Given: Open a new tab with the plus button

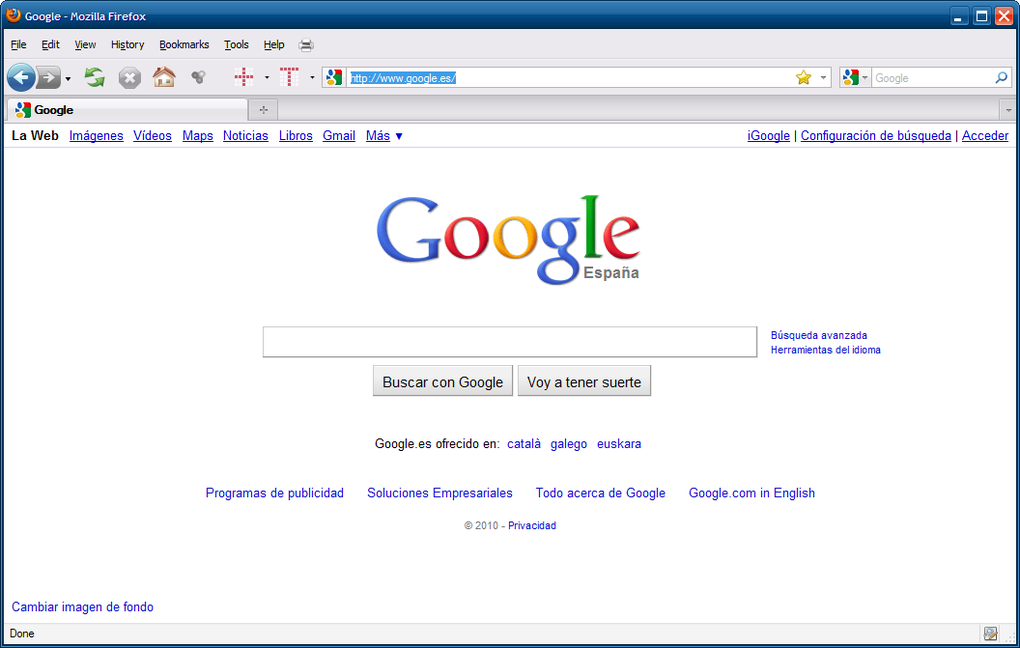Looking at the screenshot, I should pos(263,110).
